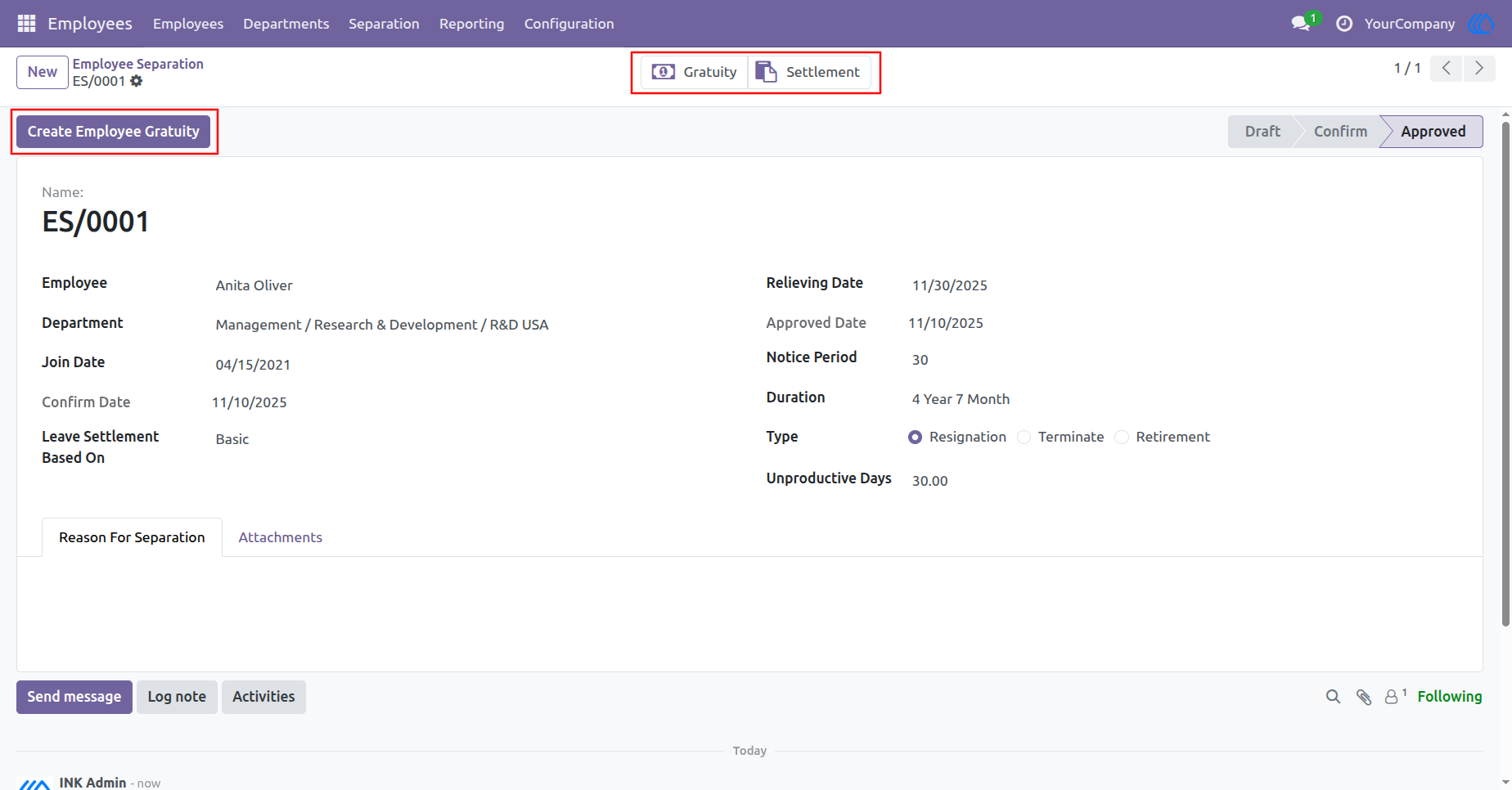The image size is (1512, 790).
Task: Switch to the Attachments tab
Action: pos(280,537)
